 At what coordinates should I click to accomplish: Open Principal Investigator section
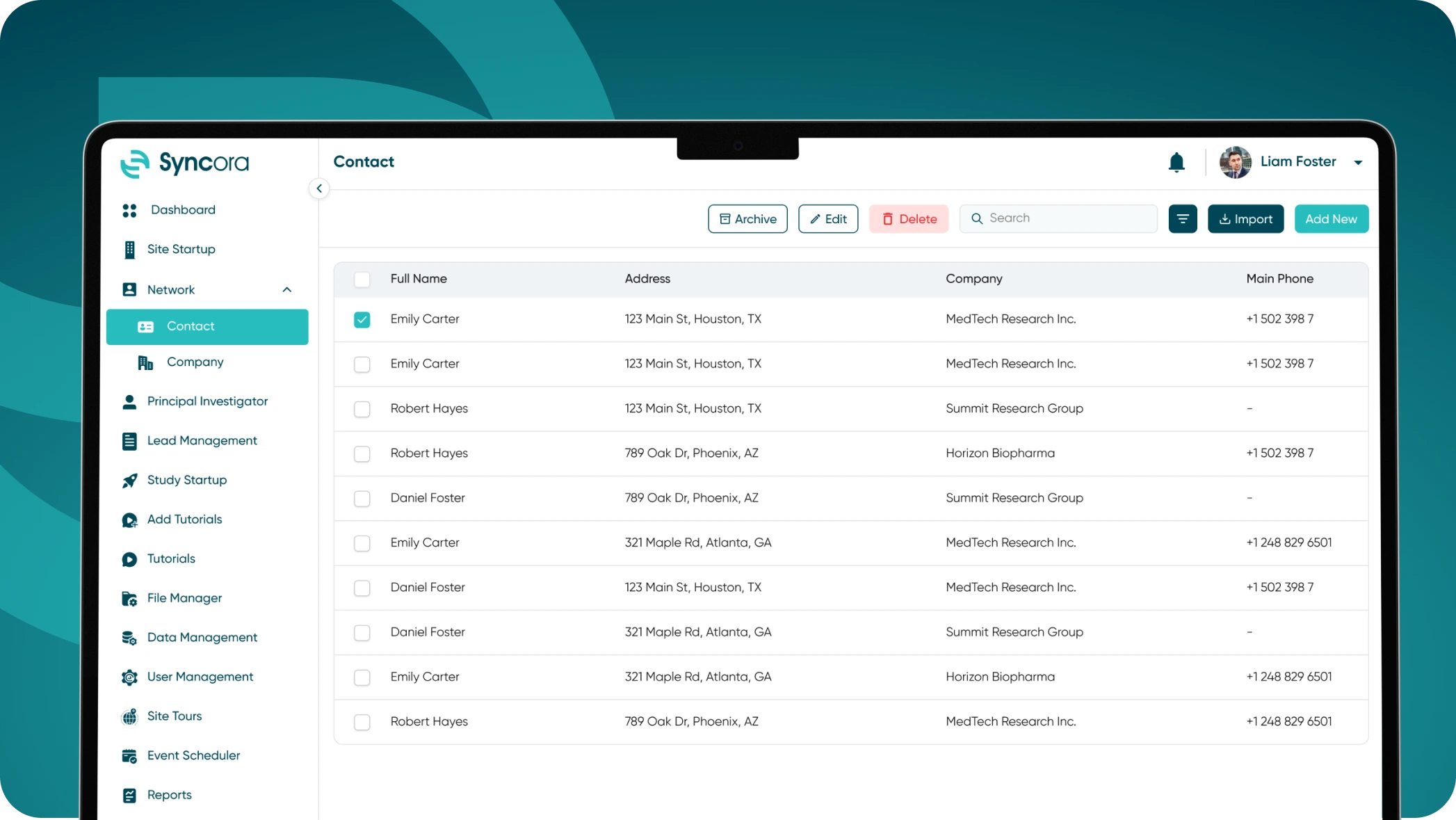(207, 401)
